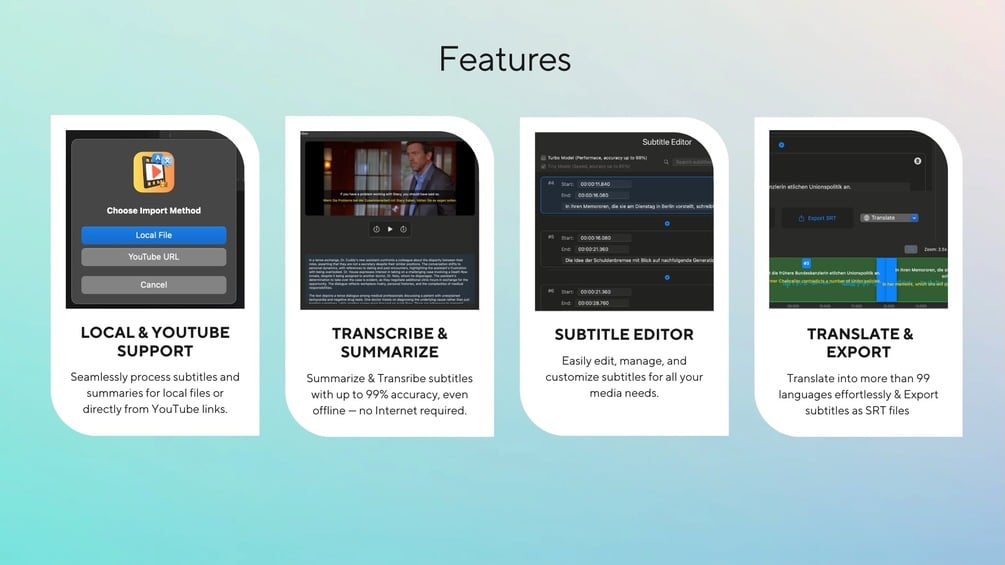Viewport: 1005px width, 565px height.
Task: Edit end time 00:00:28.760
Action: [x=604, y=303]
